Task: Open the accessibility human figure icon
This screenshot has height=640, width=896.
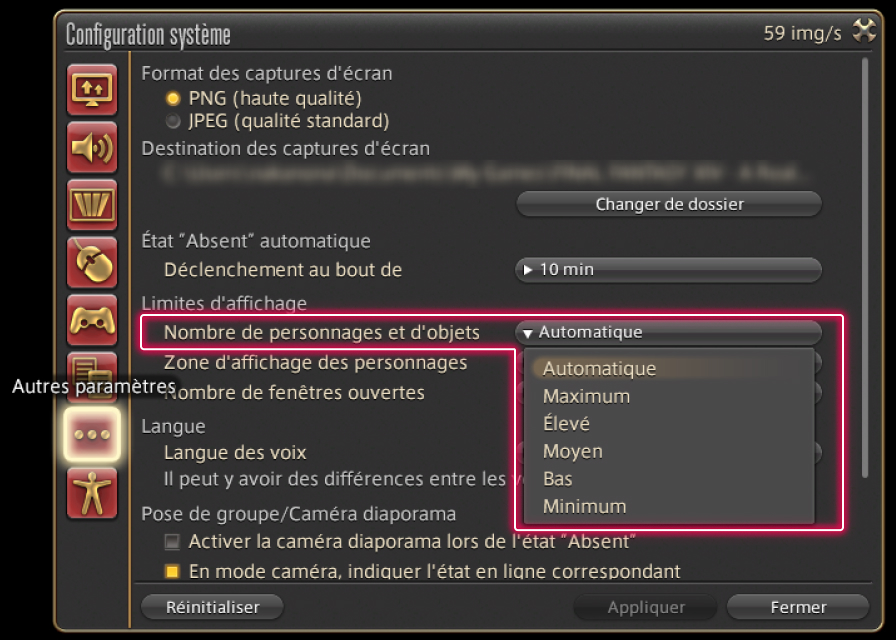Action: point(92,493)
